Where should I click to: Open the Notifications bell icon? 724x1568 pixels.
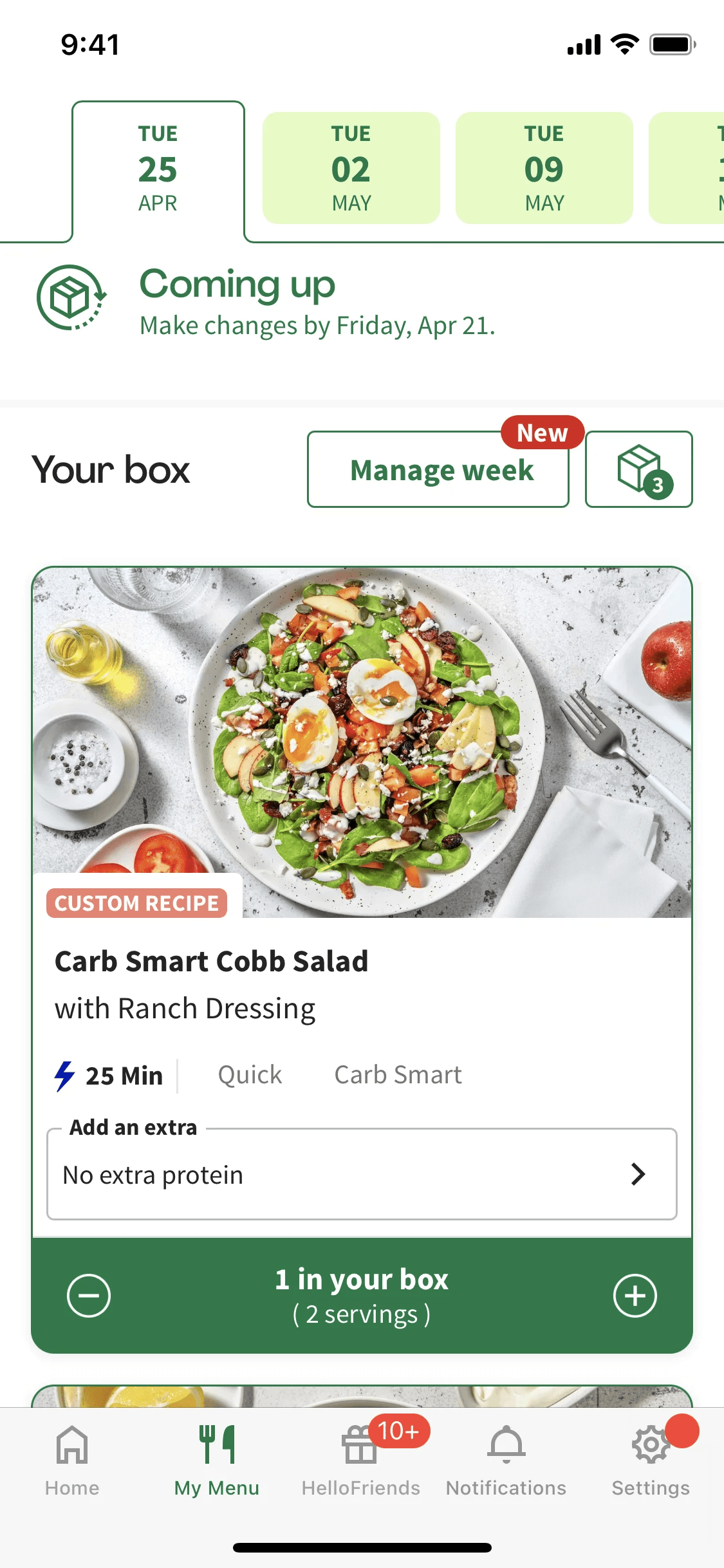506,1444
